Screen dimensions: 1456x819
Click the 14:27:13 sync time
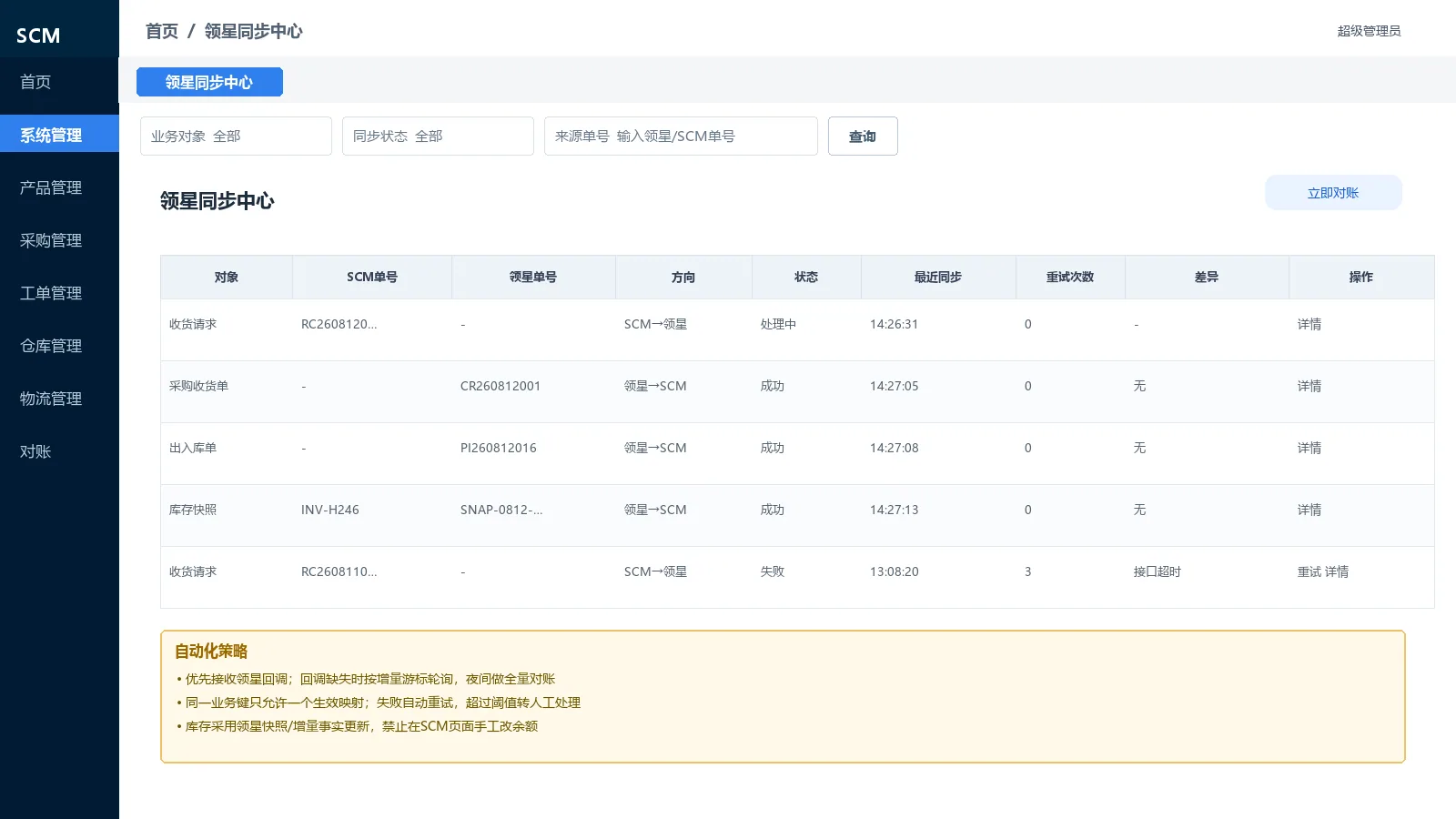(x=894, y=510)
